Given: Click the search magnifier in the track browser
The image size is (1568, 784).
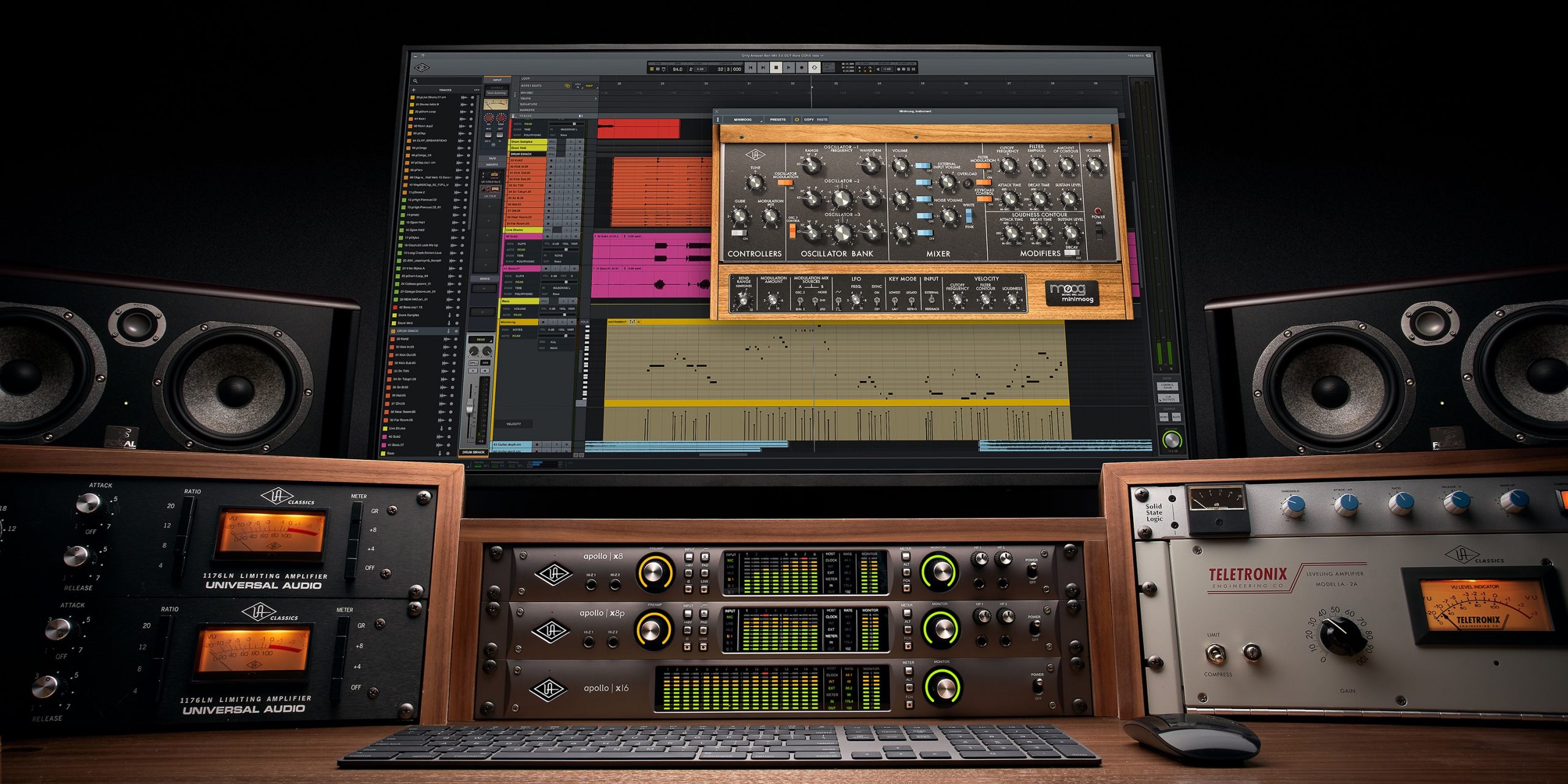Looking at the screenshot, I should coord(415,81).
